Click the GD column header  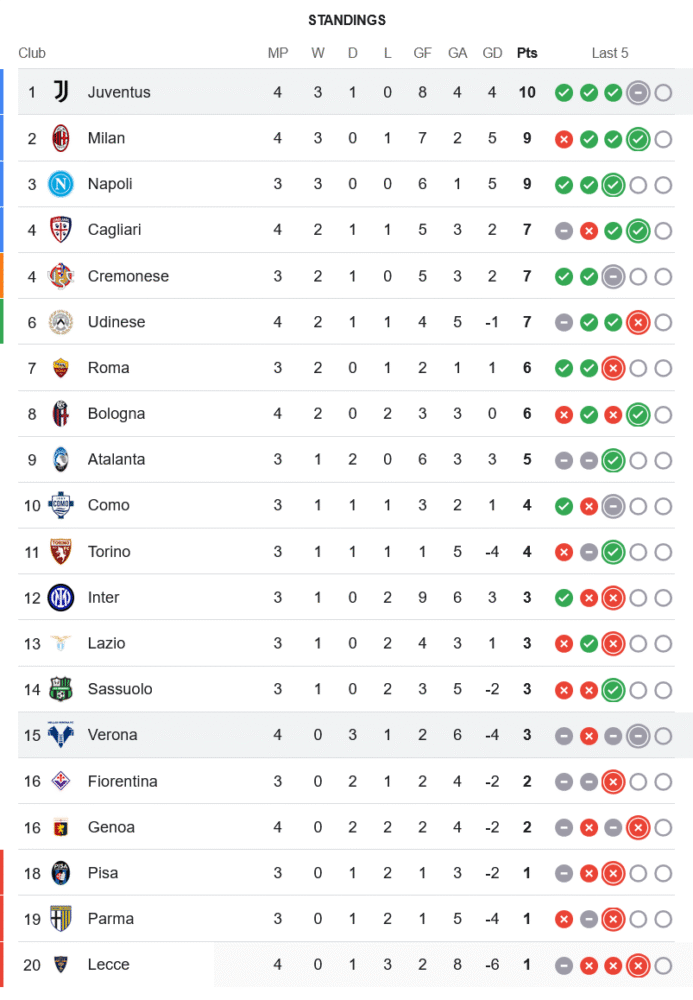492,53
